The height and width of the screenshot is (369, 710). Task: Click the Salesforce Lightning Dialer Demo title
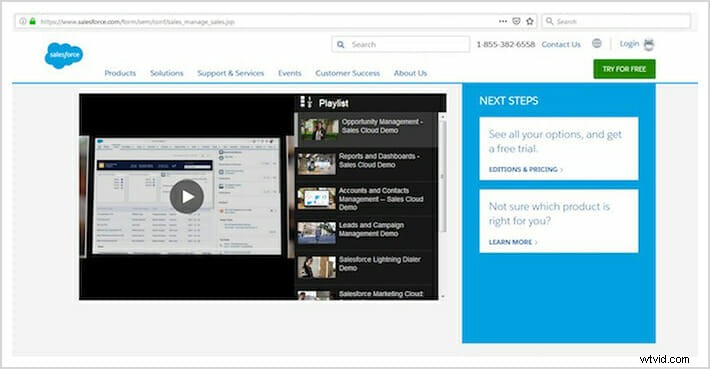point(379,264)
